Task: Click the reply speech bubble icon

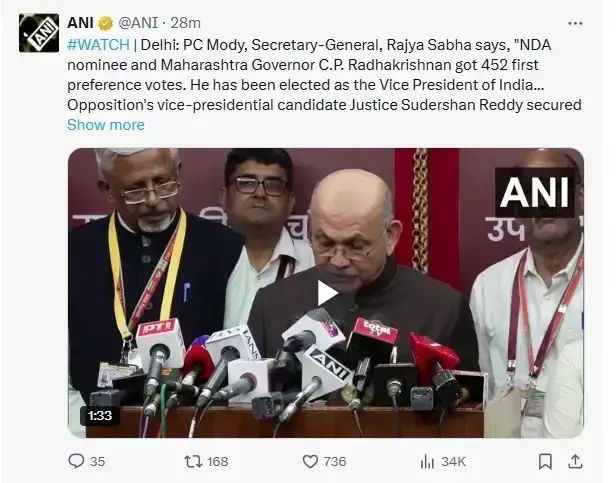Action: click(x=76, y=461)
